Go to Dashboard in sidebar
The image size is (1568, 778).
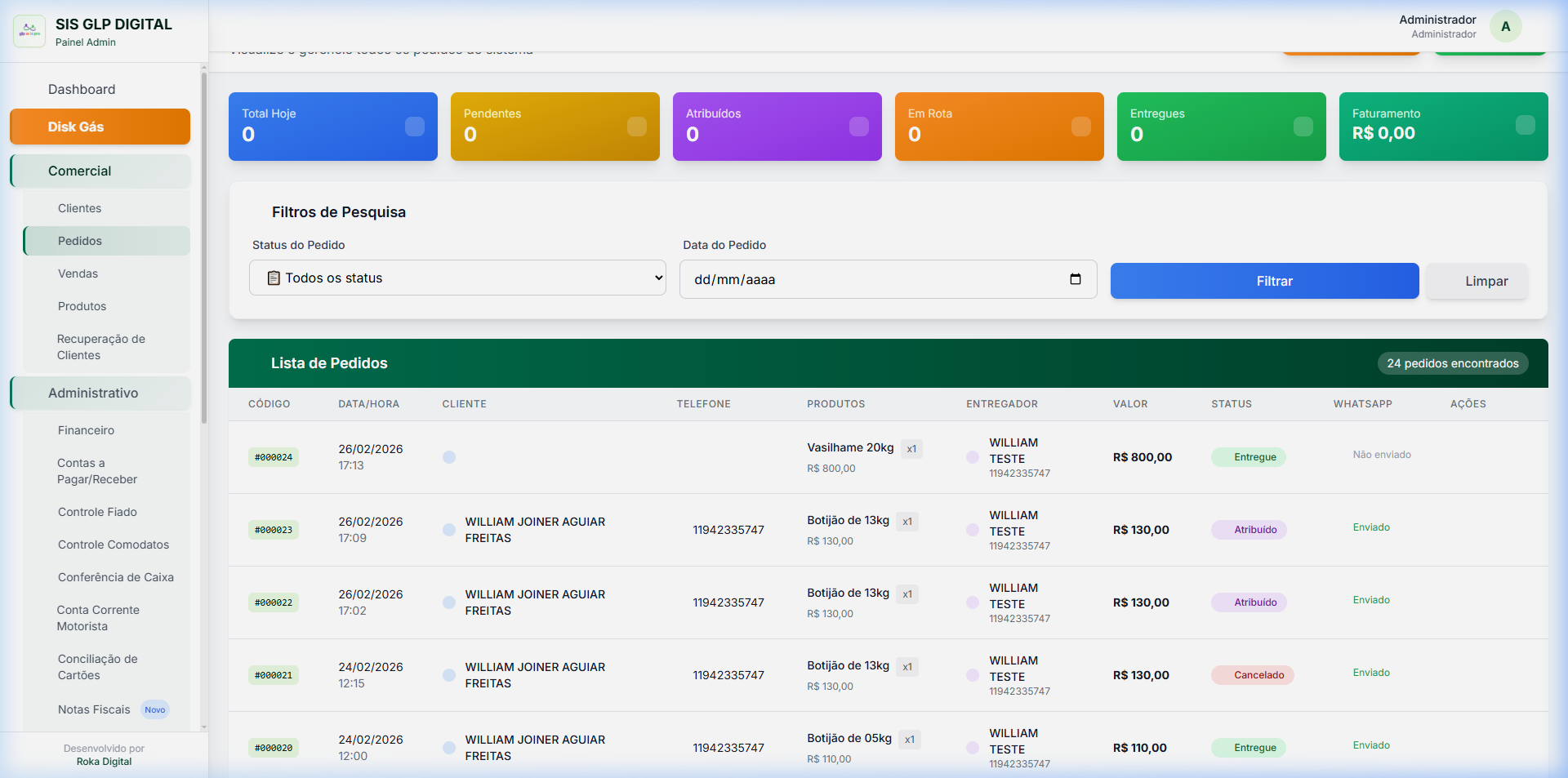click(x=82, y=90)
